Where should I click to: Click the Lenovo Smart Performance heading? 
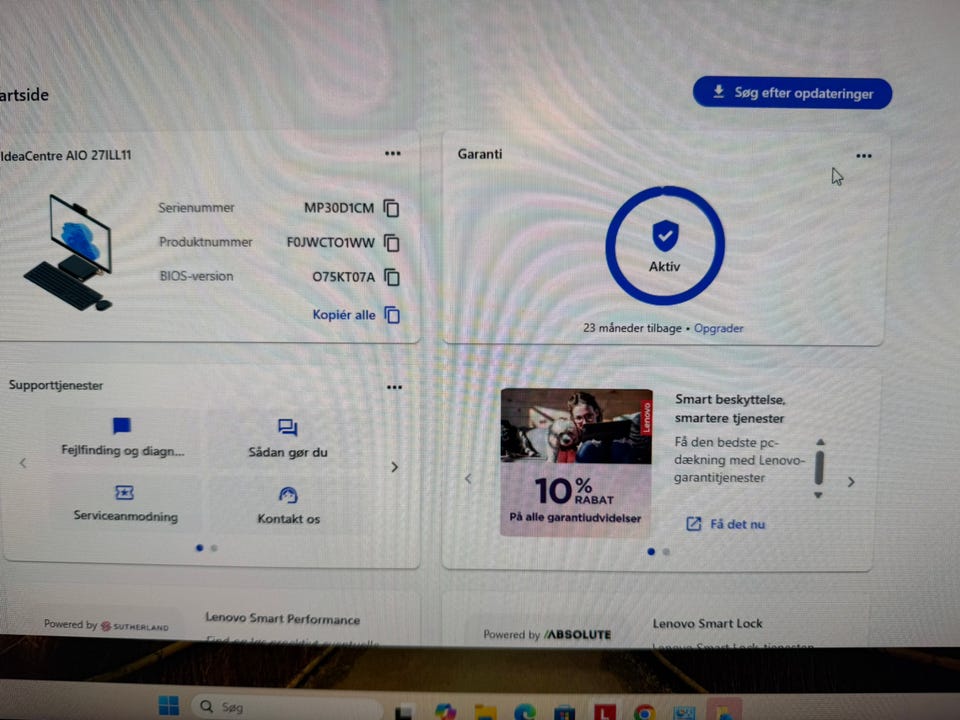click(282, 618)
